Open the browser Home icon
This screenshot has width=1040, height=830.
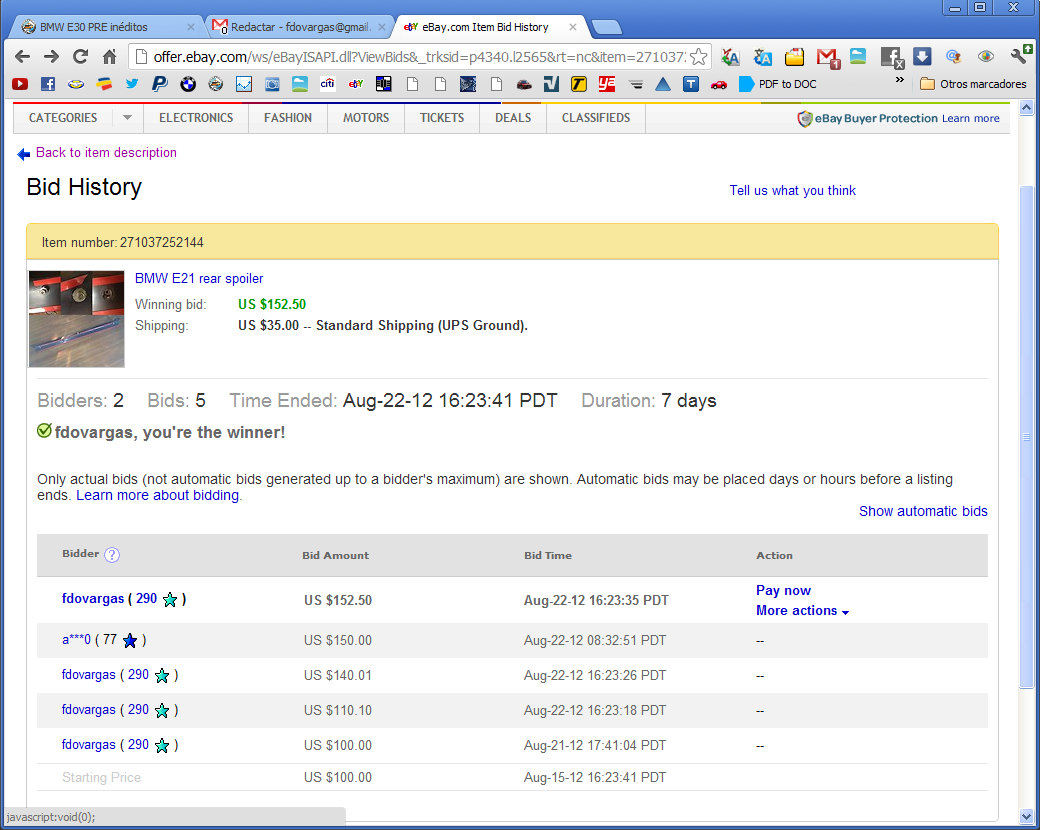[x=109, y=57]
